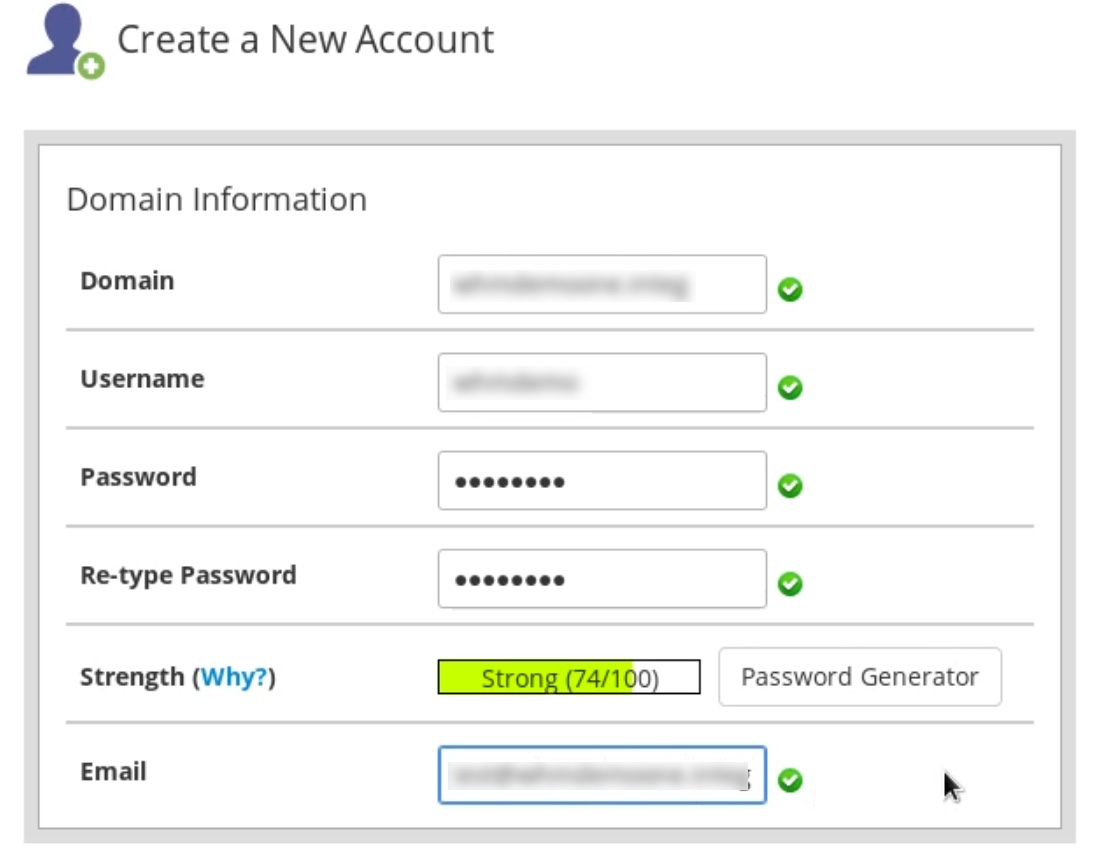Screen dimensions: 1096x856
Task: Click the green checkmark beside the Password field
Action: [x=790, y=486]
